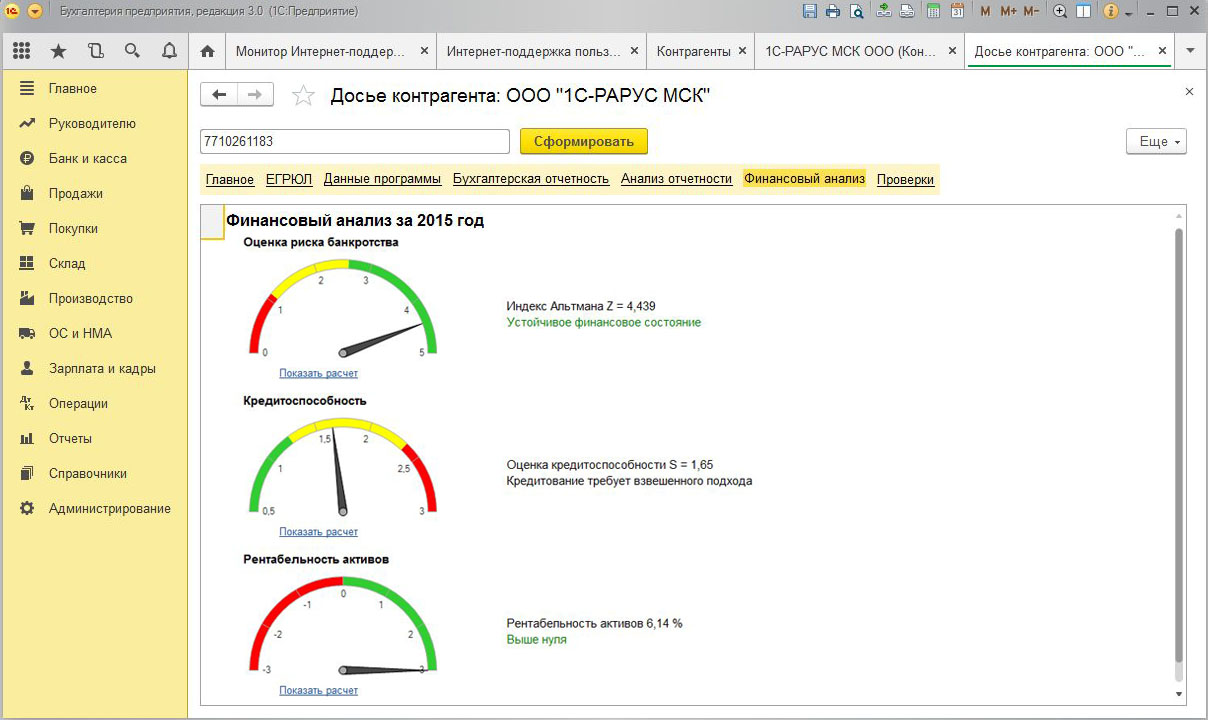Open the Покупки sidebar section

click(94, 229)
